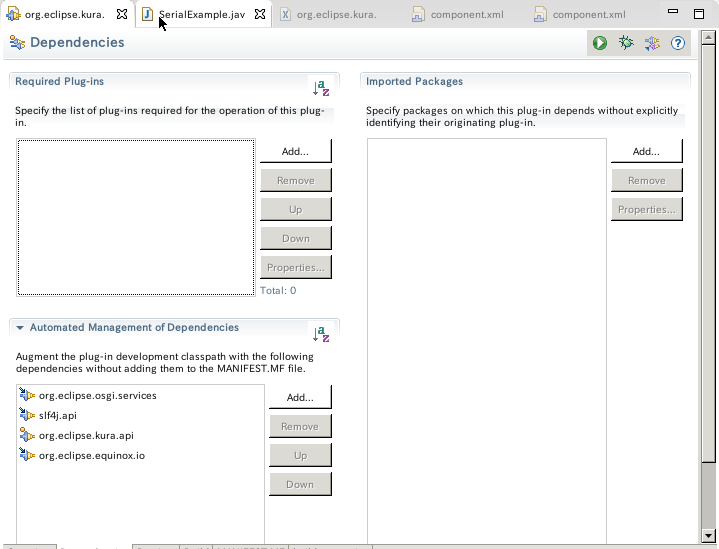Click the org.eclipse.equinox.io plug-in icon
The width and height of the screenshot is (719, 549).
tap(27, 455)
